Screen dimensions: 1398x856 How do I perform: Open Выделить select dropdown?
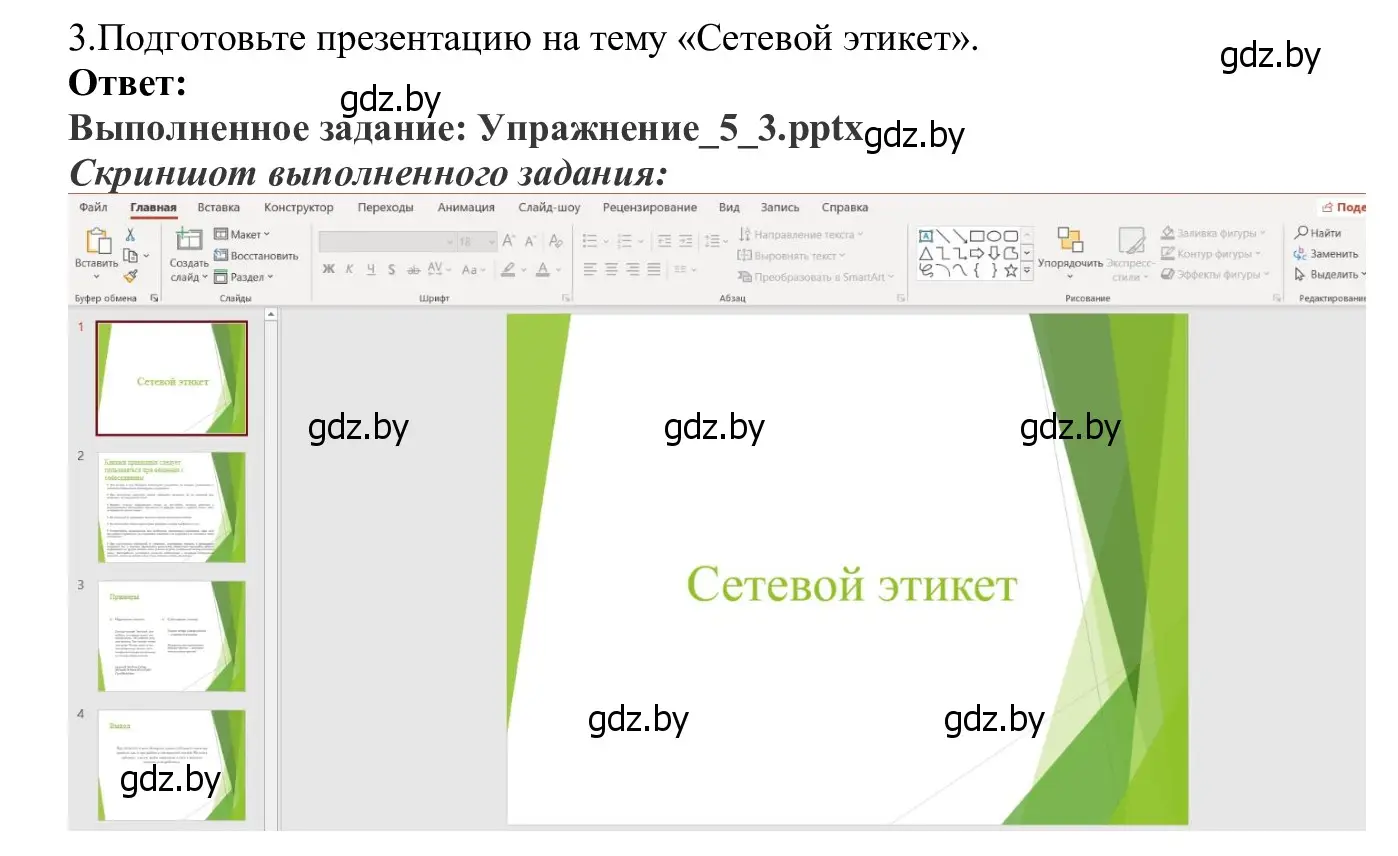(1330, 274)
